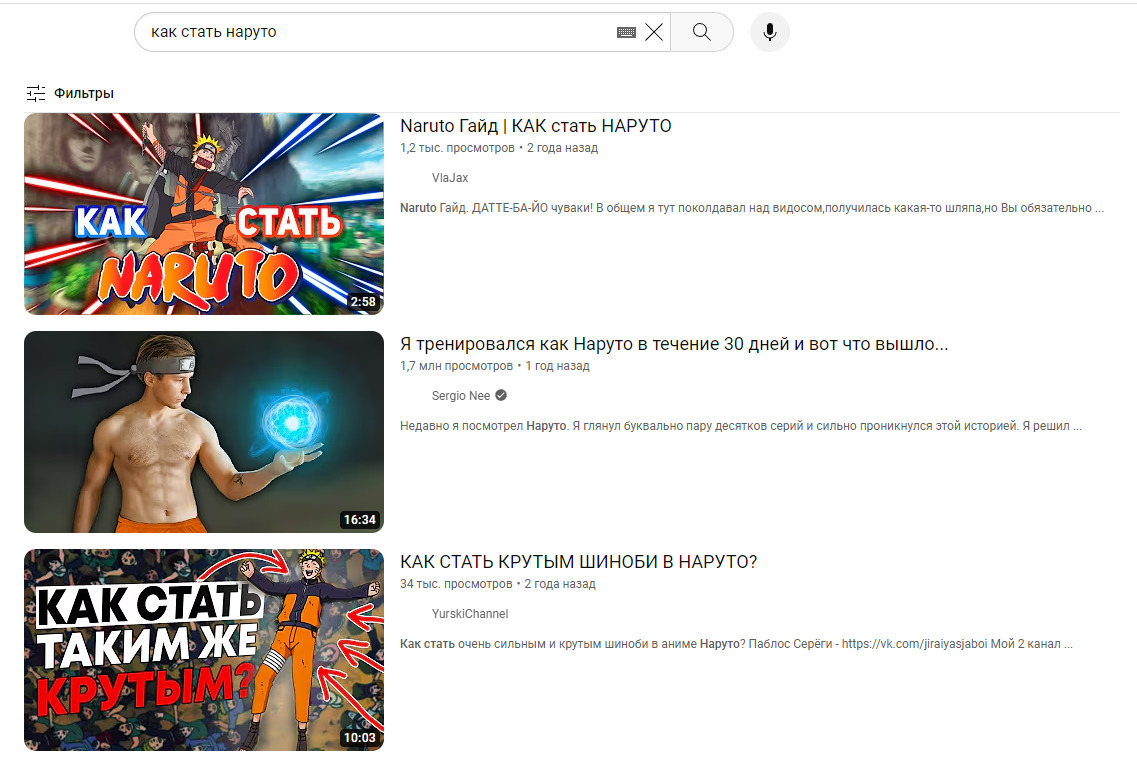
Task: Clear the search query with the X
Action: click(654, 32)
